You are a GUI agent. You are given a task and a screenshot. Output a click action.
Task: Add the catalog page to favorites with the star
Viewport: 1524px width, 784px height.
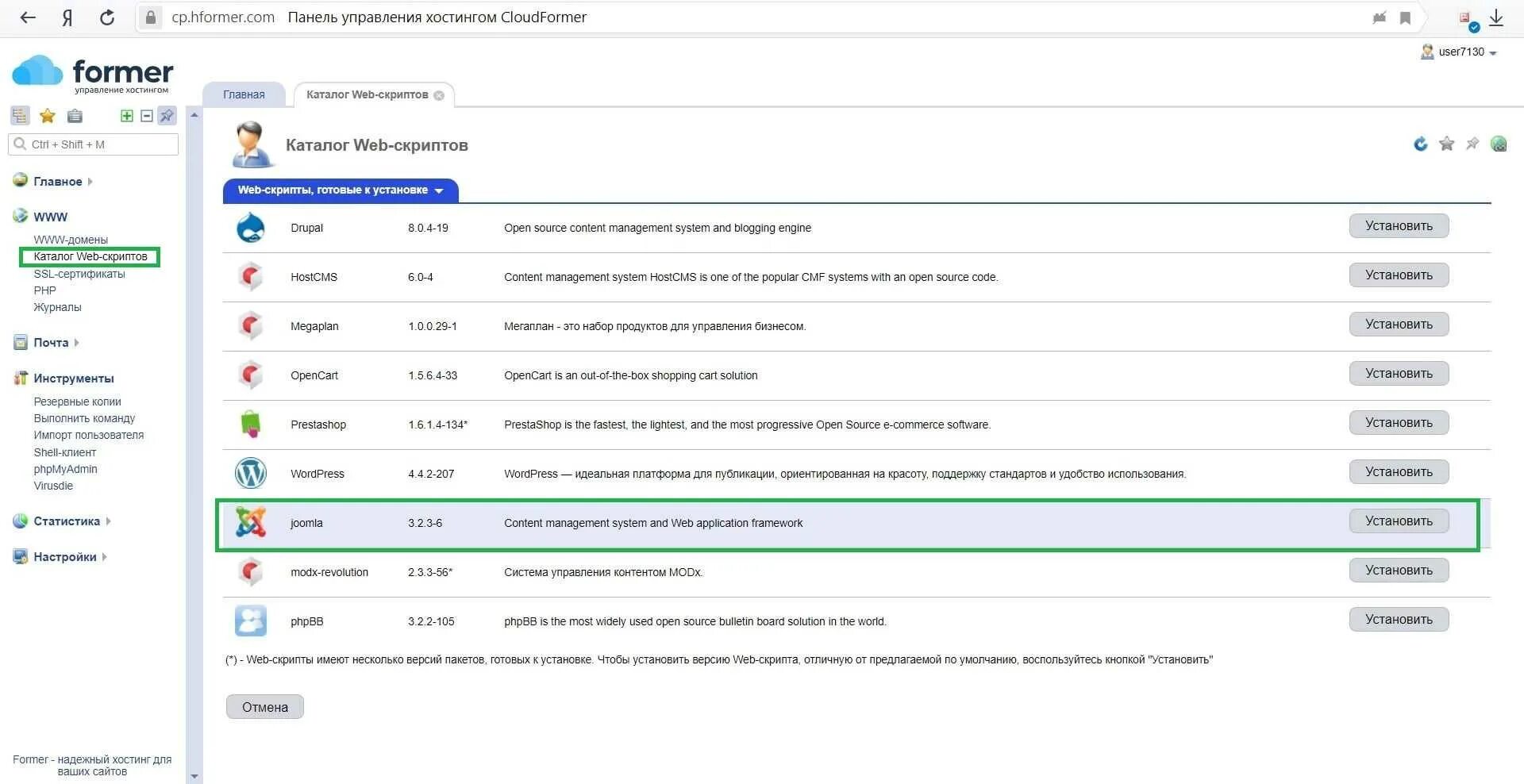(x=1447, y=144)
